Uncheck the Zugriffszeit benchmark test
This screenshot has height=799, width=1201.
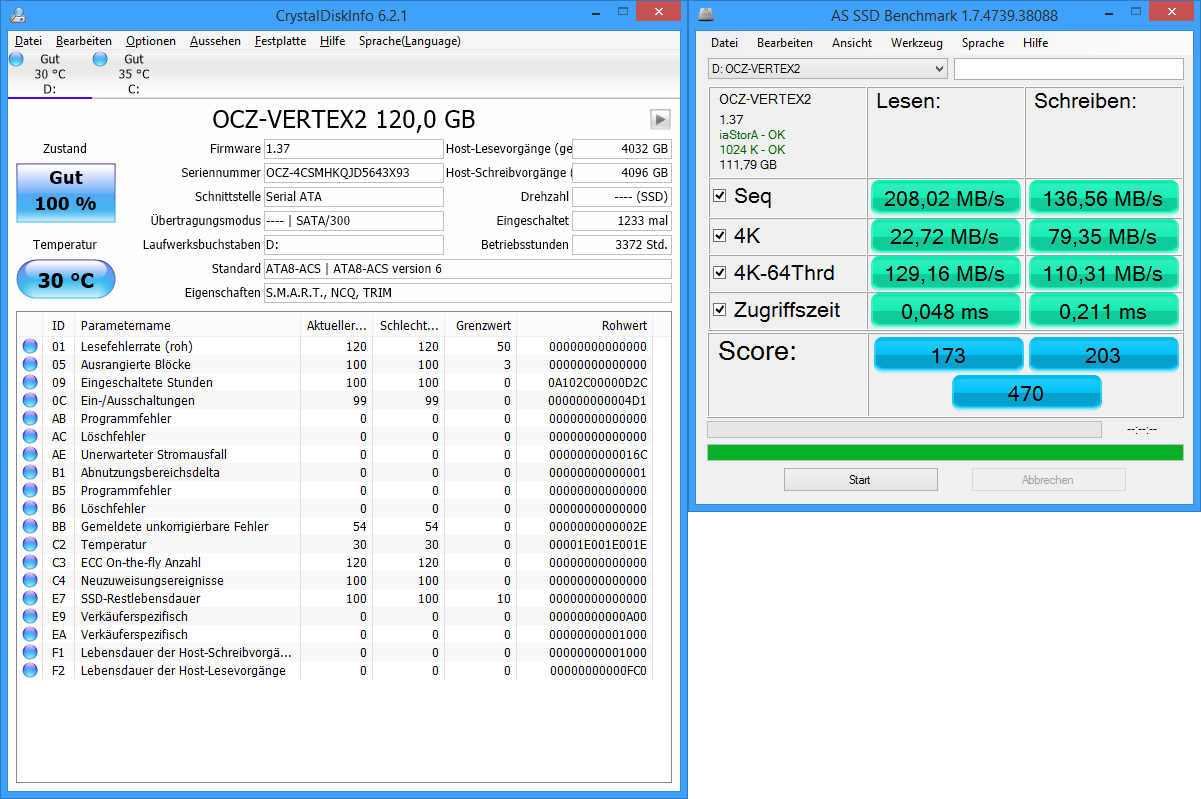coord(719,310)
